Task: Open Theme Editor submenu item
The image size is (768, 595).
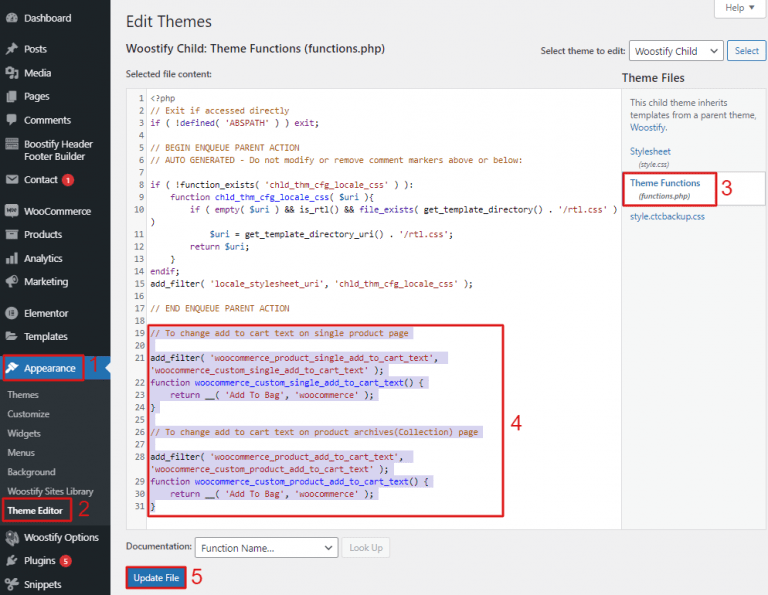Action: pos(35,511)
